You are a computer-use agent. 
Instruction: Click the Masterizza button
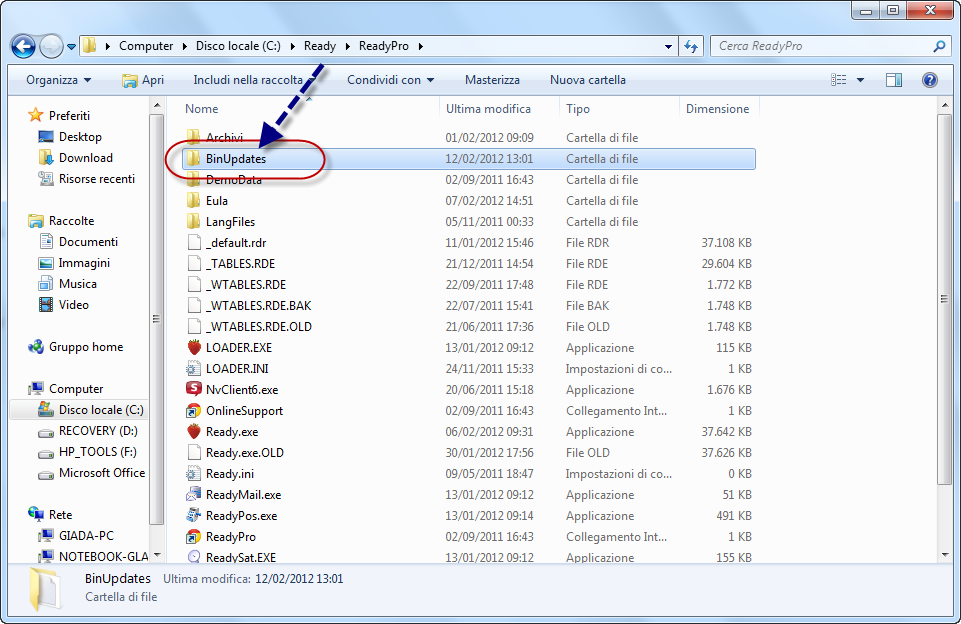[492, 80]
